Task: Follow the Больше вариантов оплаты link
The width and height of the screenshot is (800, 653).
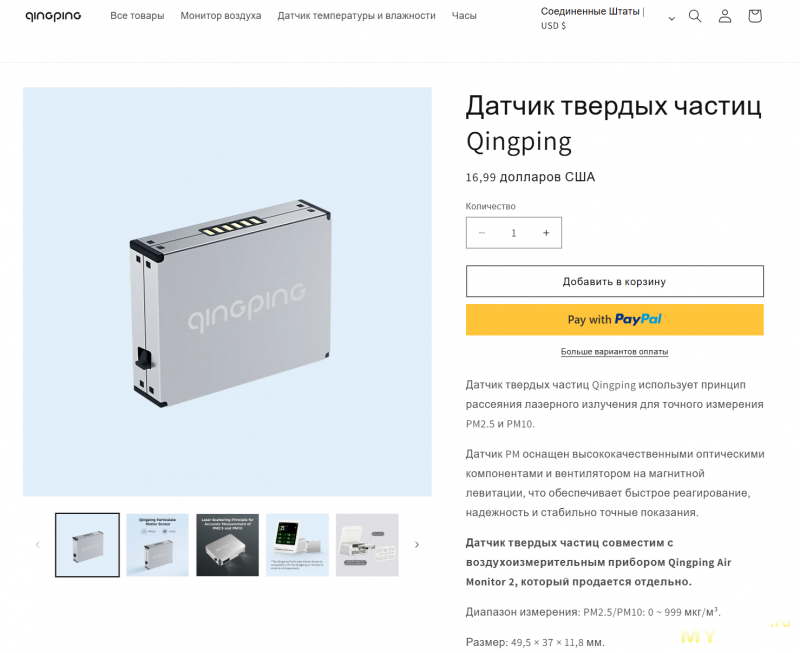Action: 614,351
